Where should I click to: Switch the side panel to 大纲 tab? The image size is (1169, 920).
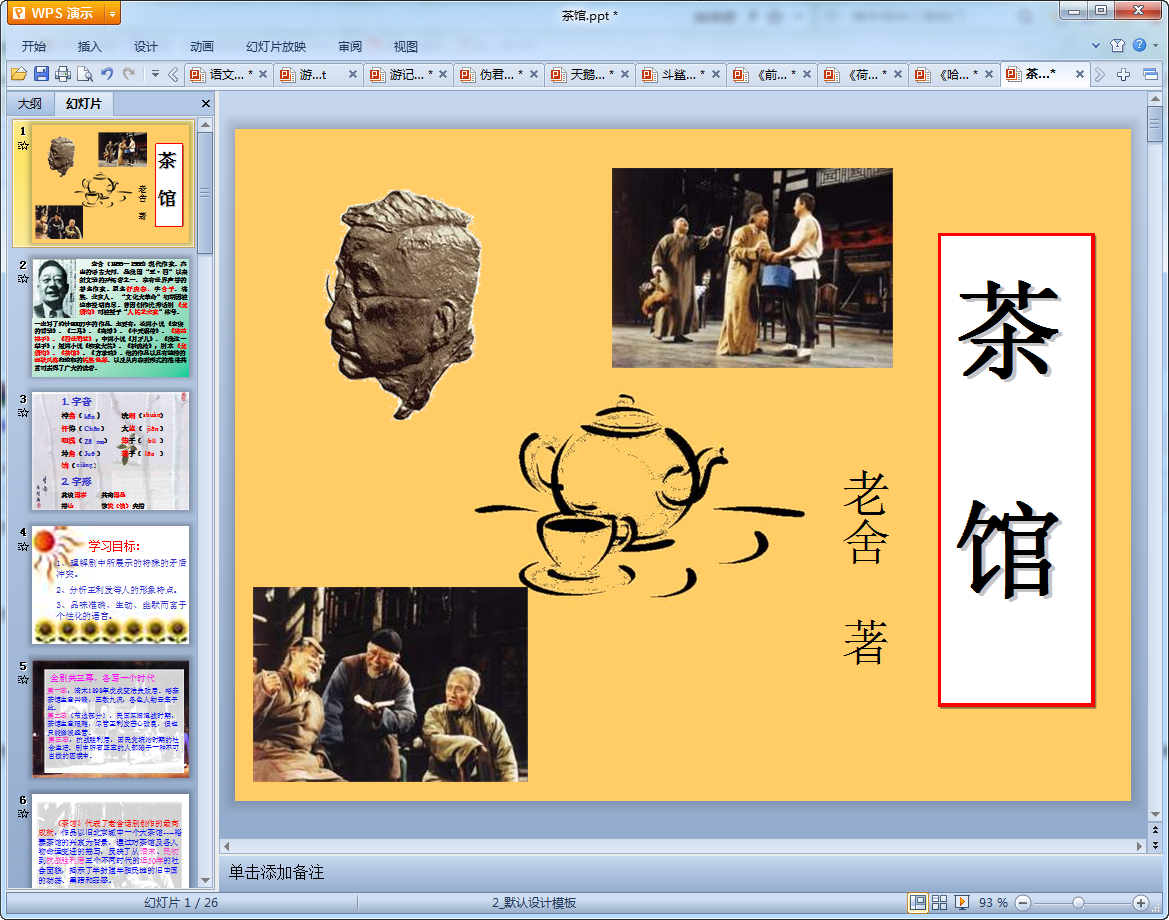click(30, 104)
